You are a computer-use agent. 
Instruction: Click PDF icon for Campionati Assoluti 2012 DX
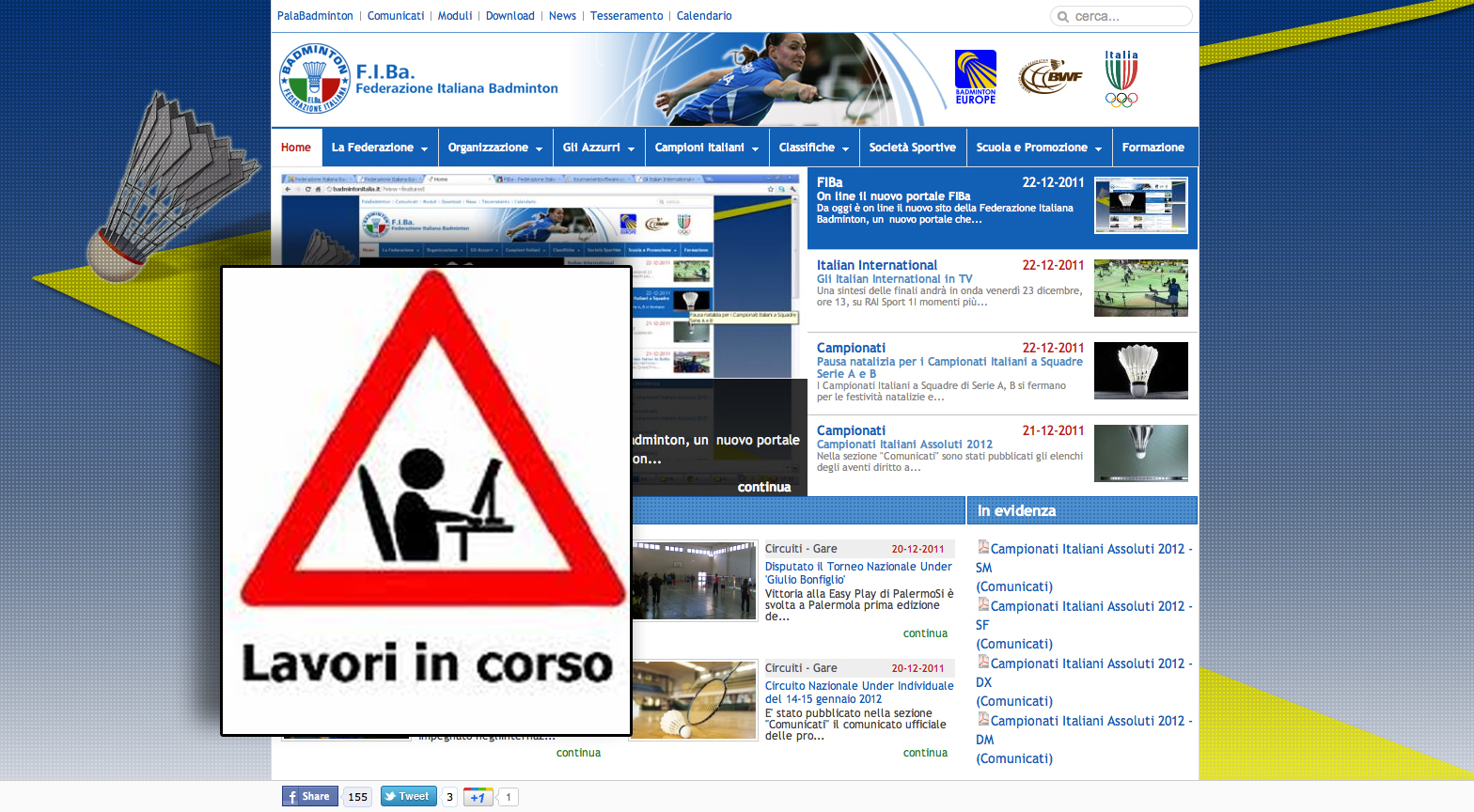pos(983,662)
